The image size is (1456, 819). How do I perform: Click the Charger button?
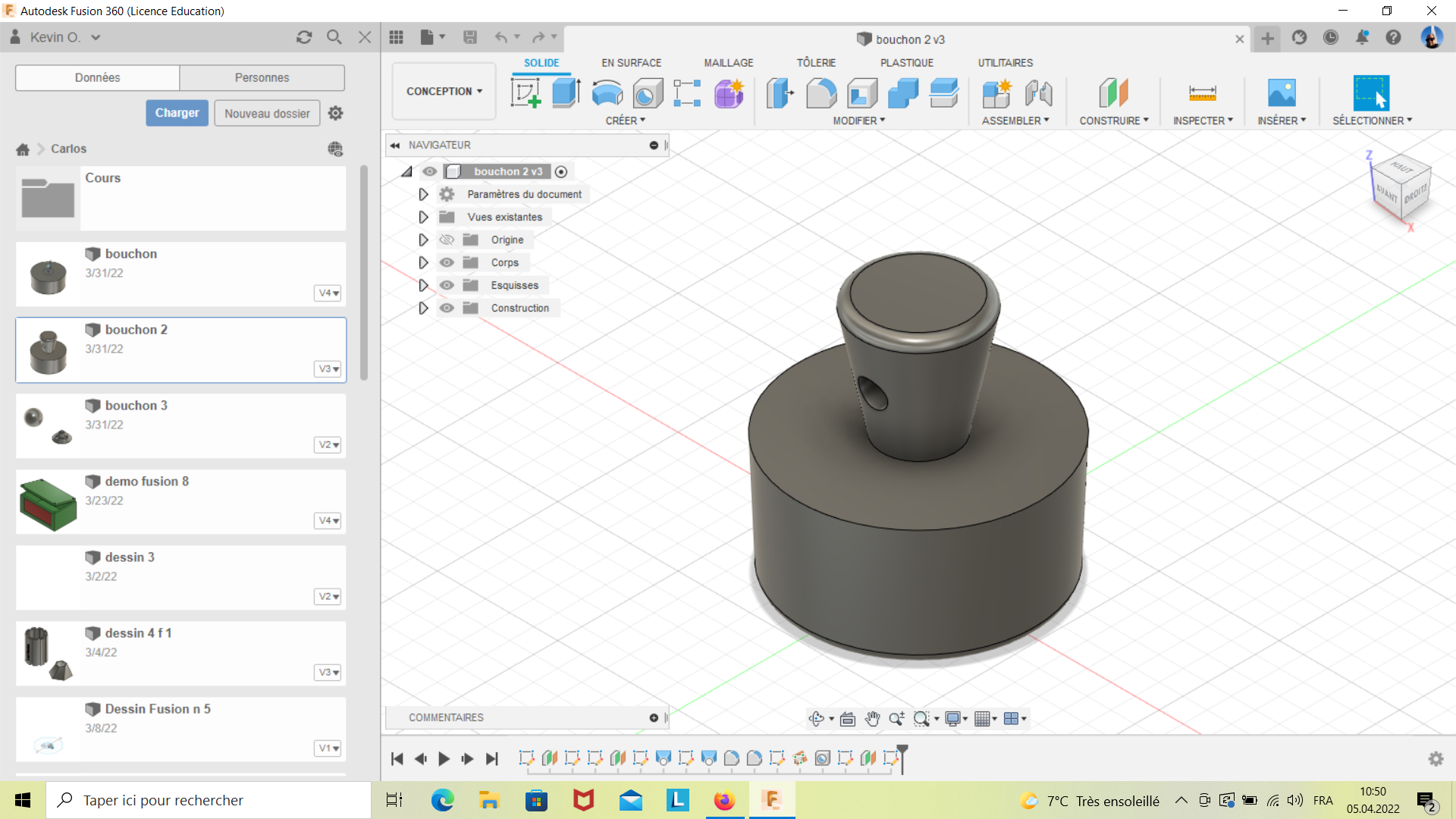point(177,113)
